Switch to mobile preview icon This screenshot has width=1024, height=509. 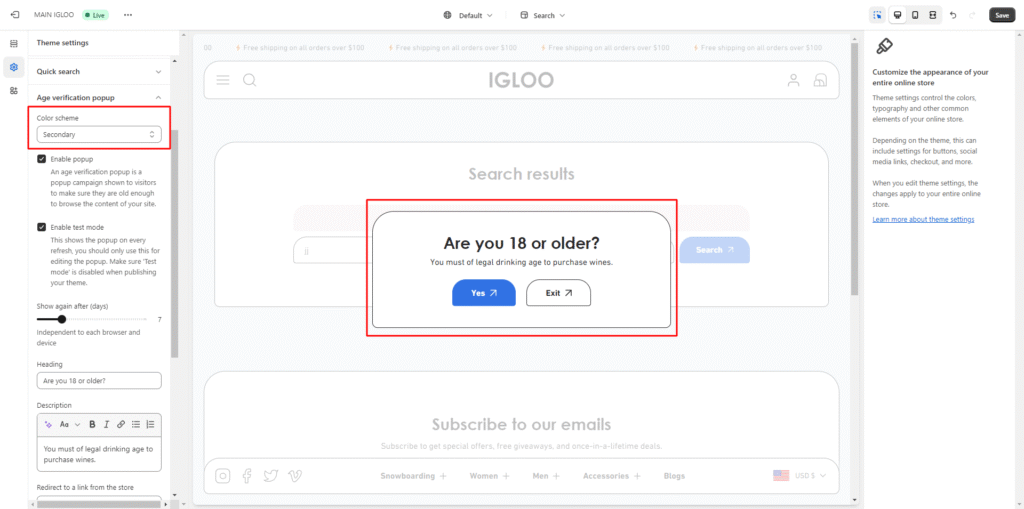915,15
